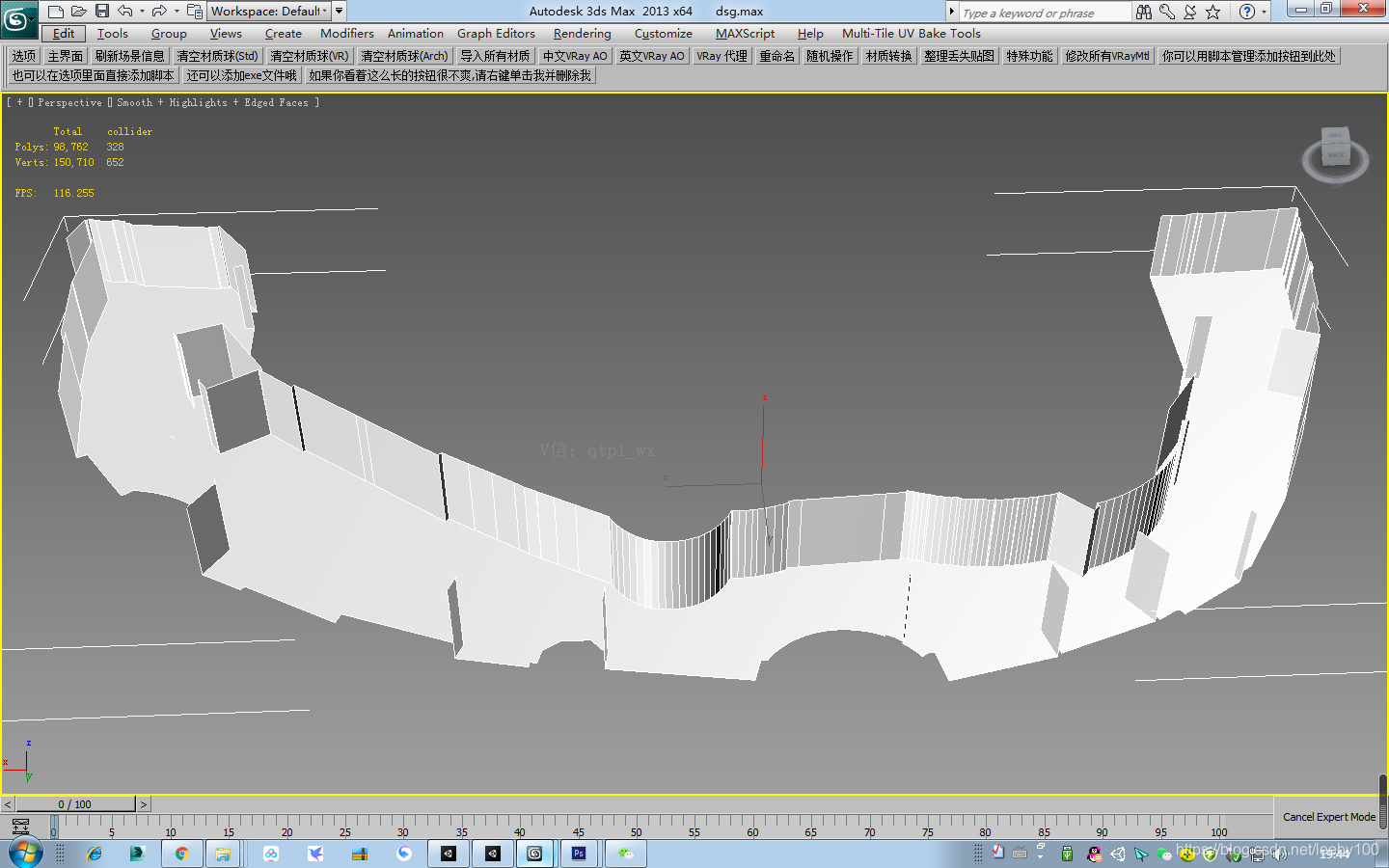Viewport: 1389px width, 868px height.
Task: Click the New Scene icon
Action: (x=56, y=12)
